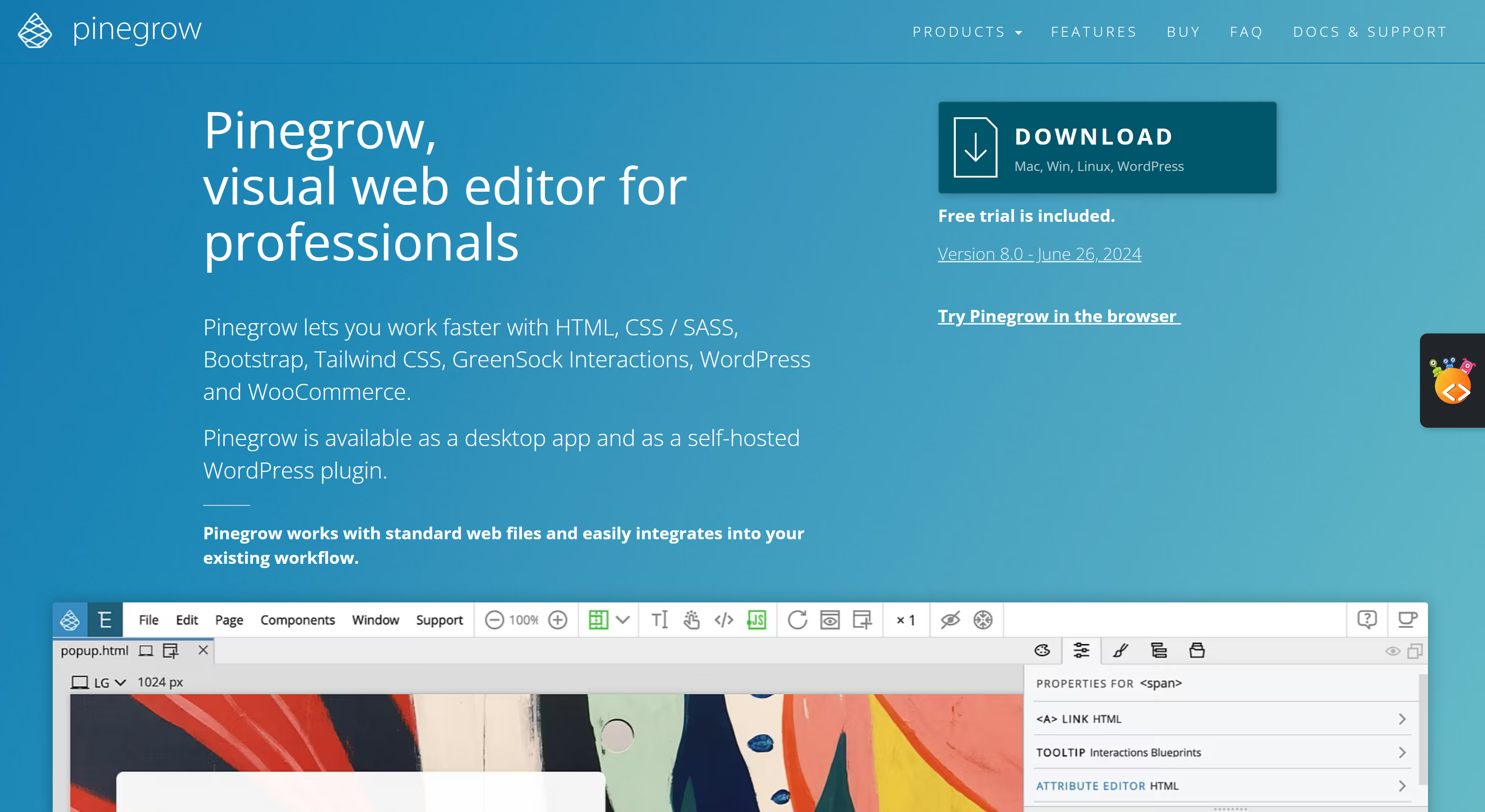The width and height of the screenshot is (1485, 812).
Task: Refresh the page with the reload icon
Action: pos(797,620)
